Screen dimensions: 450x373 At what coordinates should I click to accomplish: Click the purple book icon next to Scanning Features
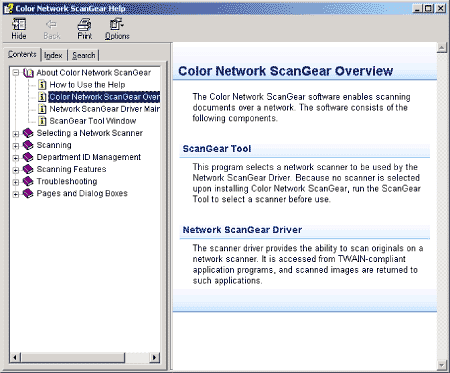[28, 169]
